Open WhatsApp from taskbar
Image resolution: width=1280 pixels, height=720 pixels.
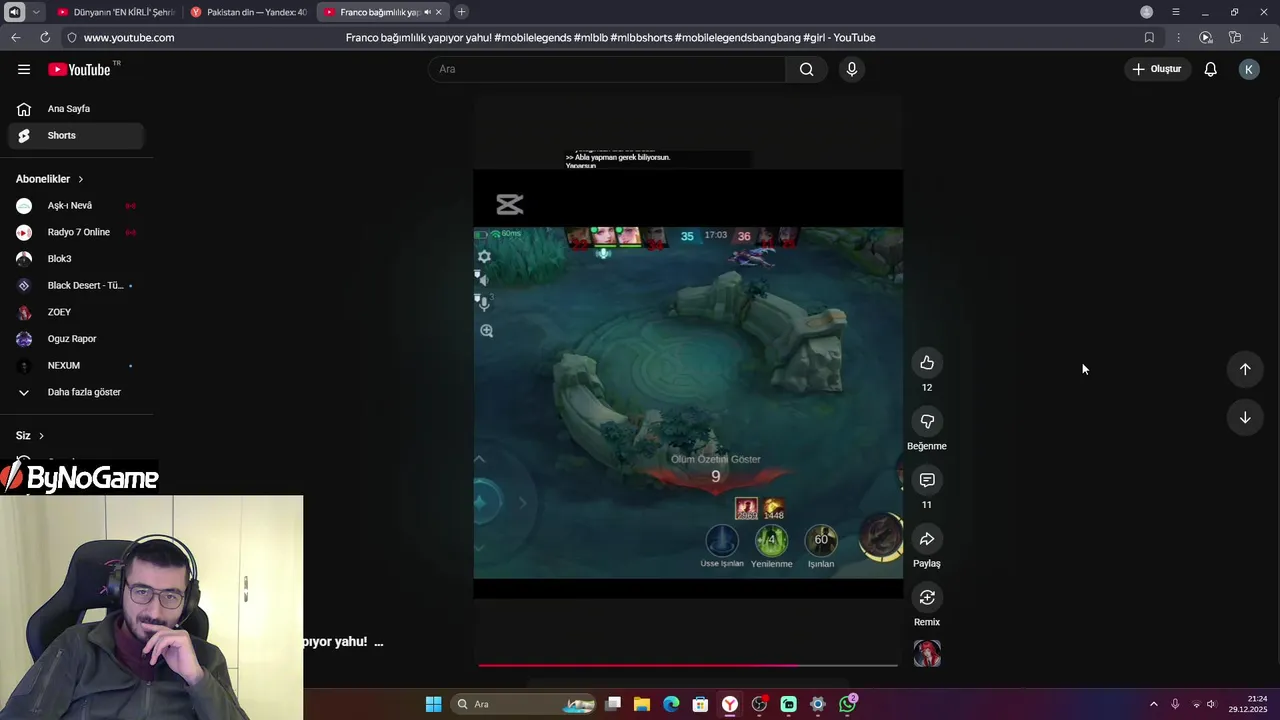click(848, 704)
